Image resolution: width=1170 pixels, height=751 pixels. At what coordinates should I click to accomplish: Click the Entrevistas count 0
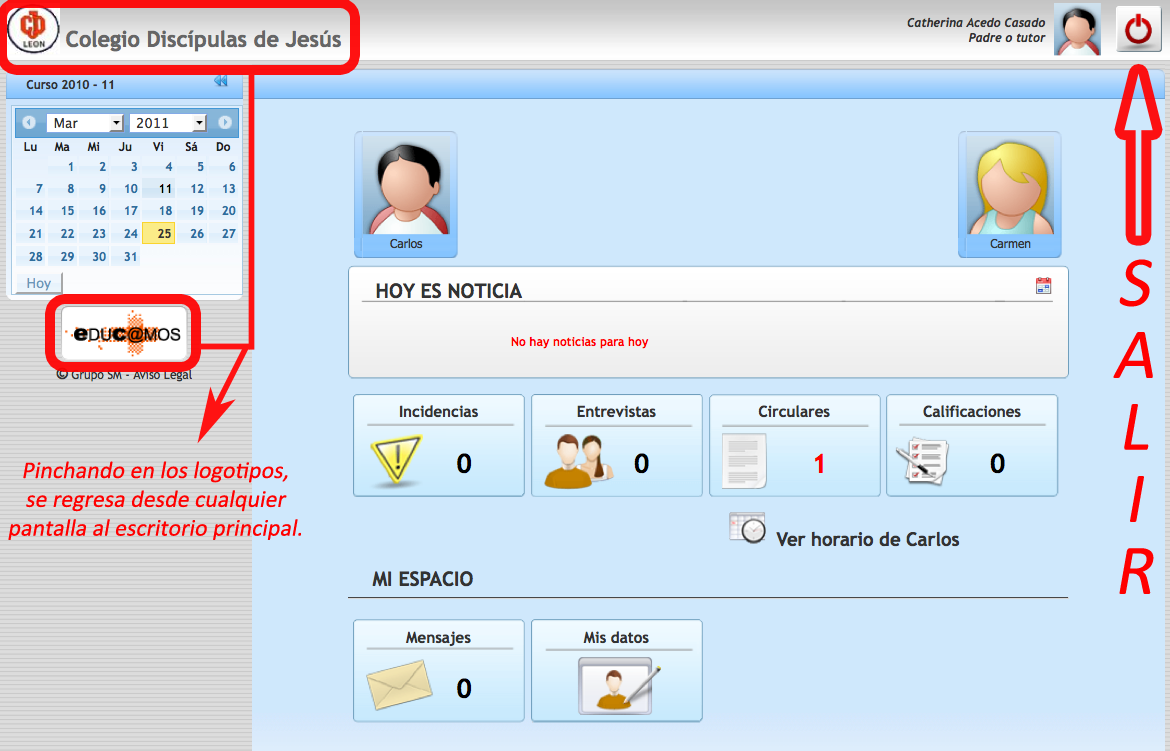point(642,464)
